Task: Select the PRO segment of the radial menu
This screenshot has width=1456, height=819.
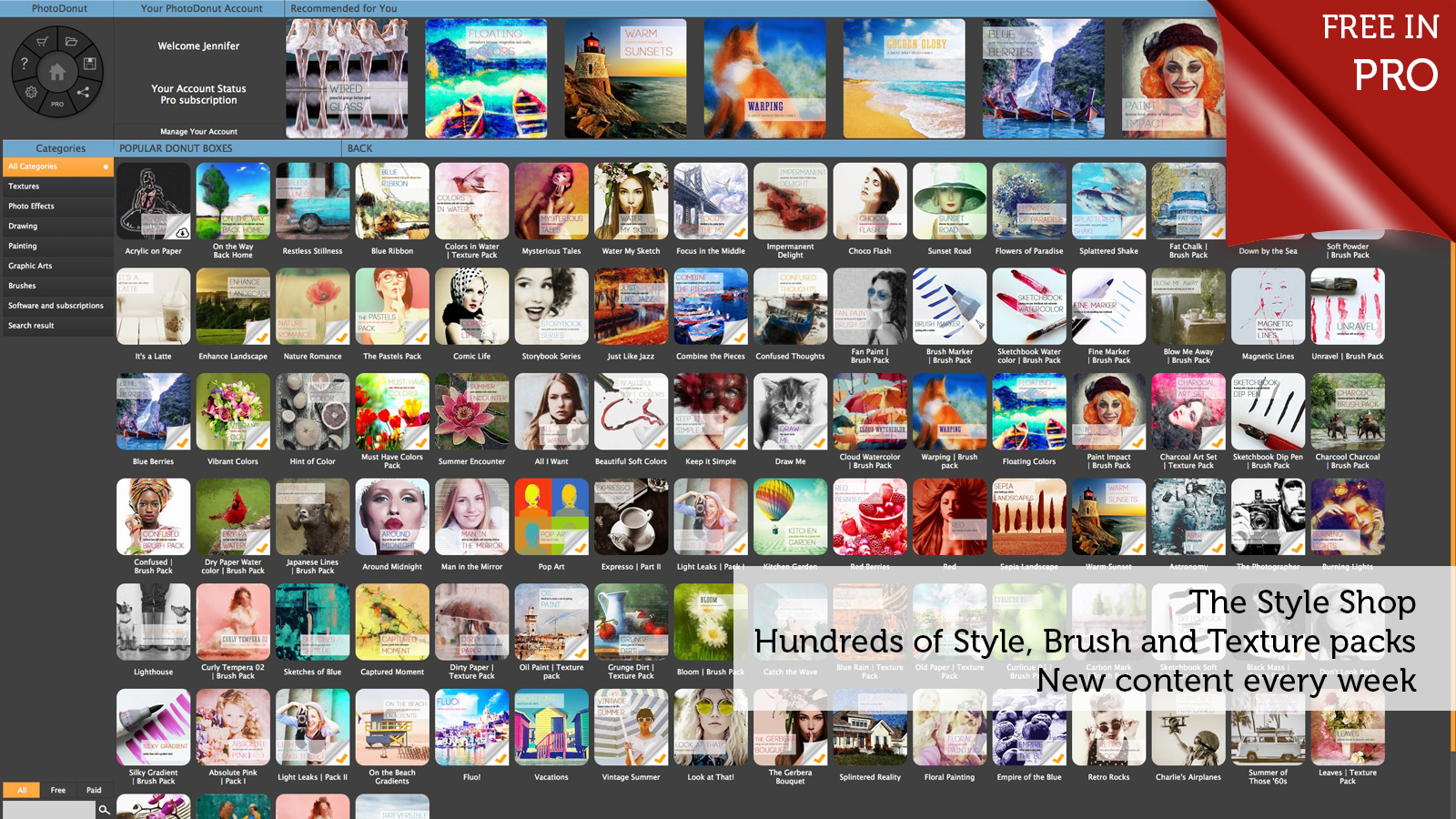Action: click(x=56, y=105)
